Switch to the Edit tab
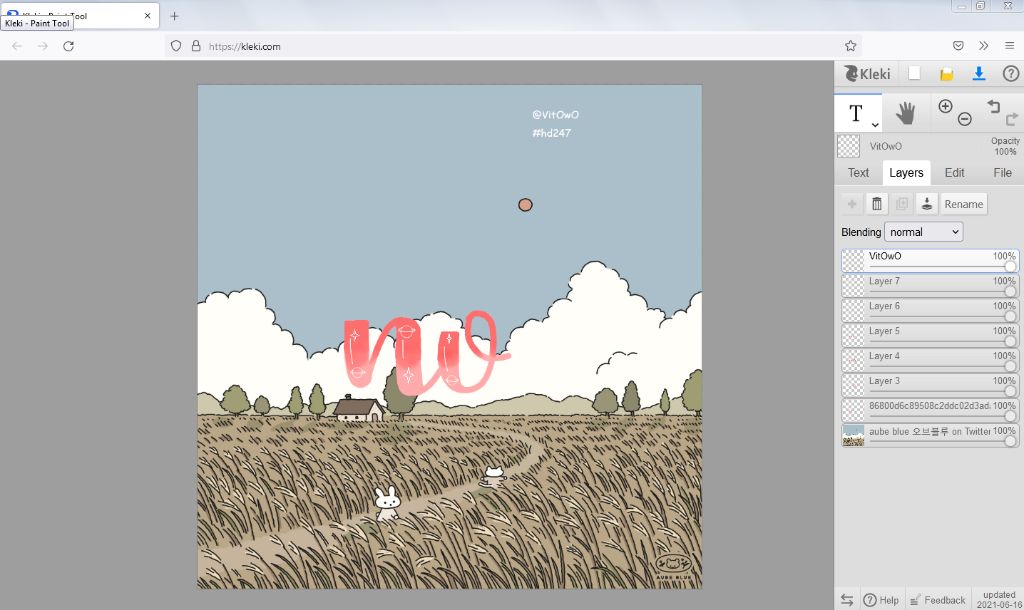 coord(954,172)
